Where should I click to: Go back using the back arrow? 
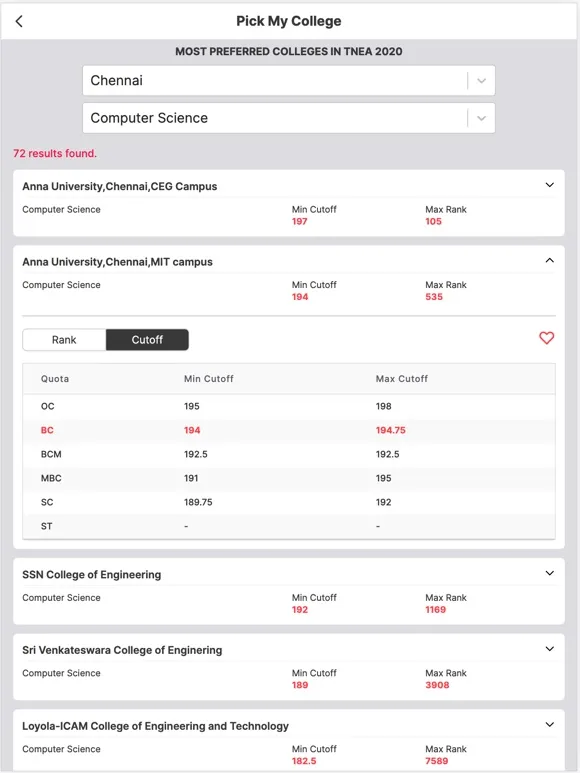point(19,21)
